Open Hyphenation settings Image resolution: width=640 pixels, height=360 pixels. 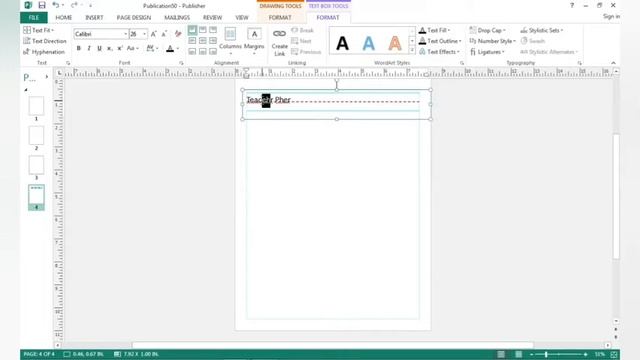(44, 52)
